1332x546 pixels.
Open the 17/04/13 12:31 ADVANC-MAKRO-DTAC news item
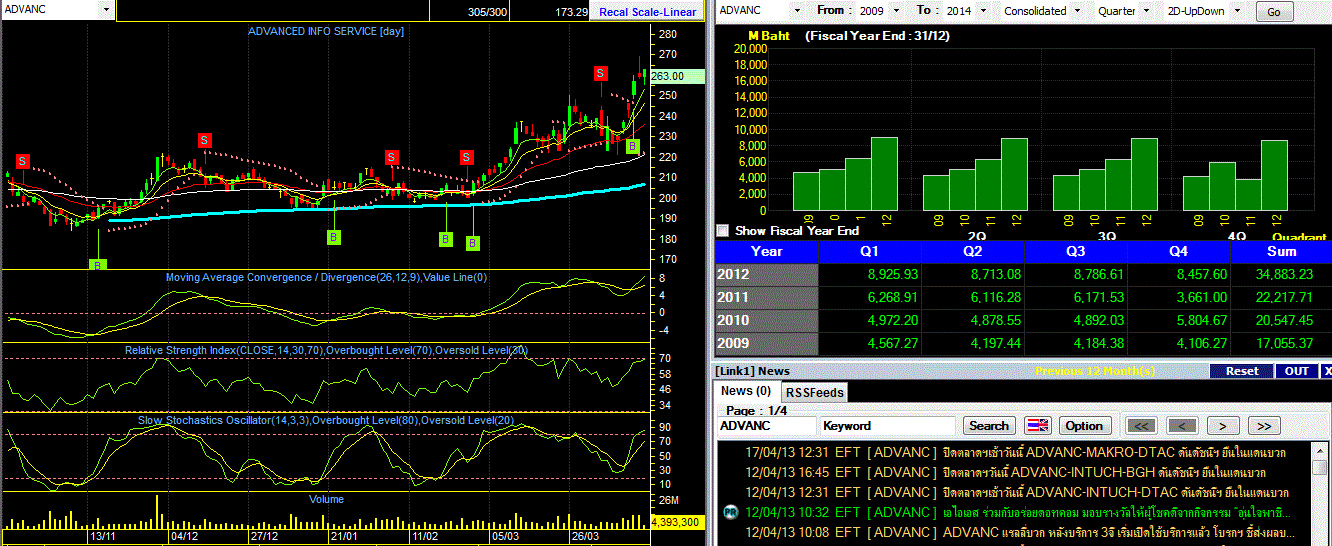click(1016, 452)
